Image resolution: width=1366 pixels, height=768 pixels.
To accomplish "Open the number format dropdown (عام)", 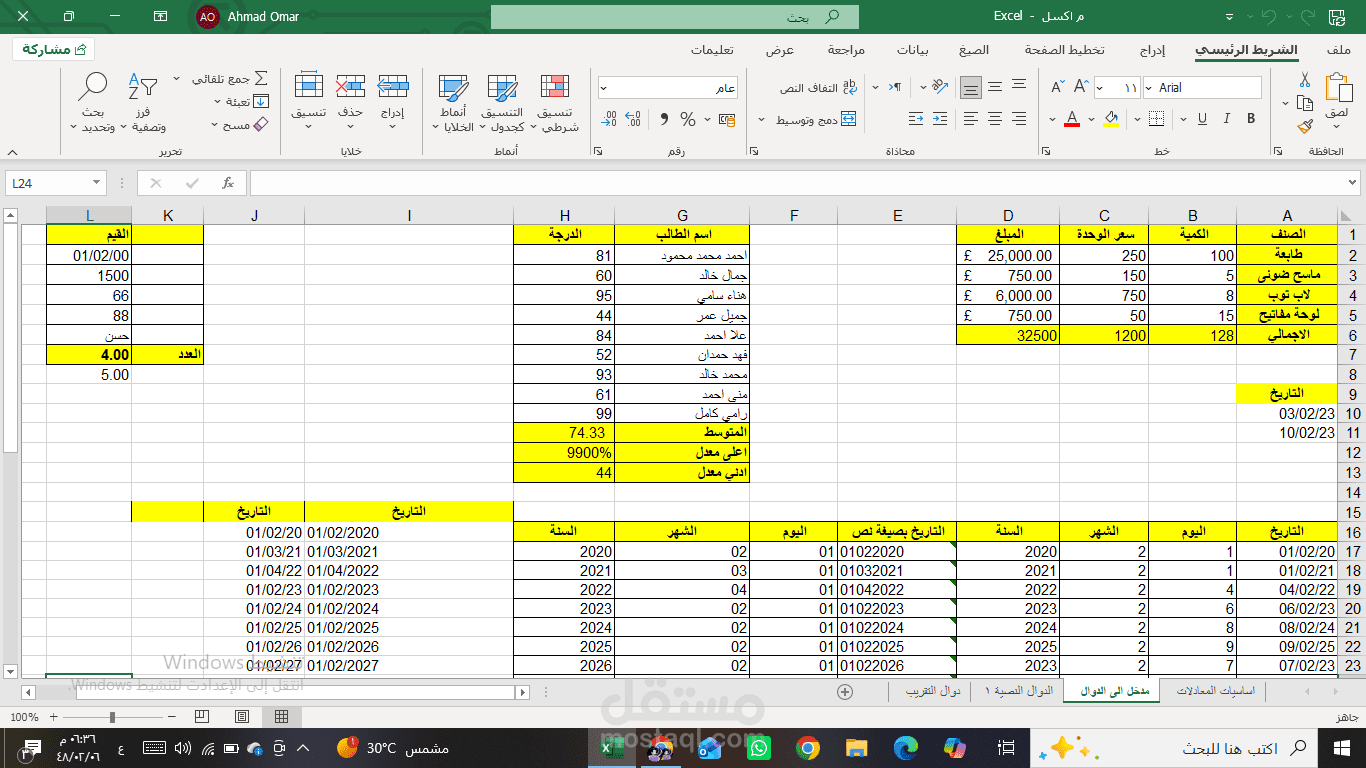I will 604,88.
